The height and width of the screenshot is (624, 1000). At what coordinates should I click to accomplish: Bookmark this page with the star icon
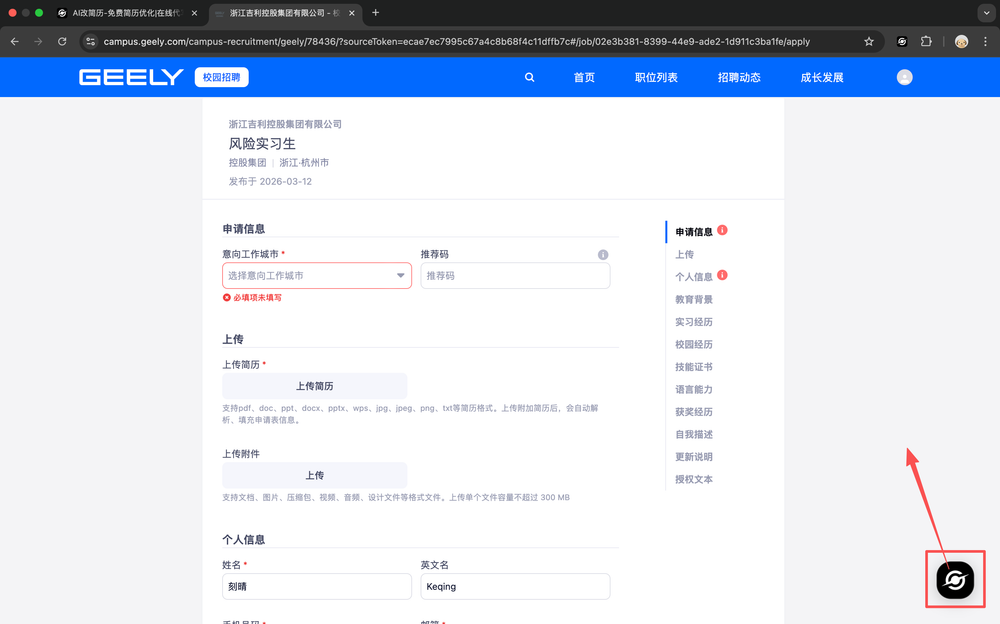pos(869,42)
